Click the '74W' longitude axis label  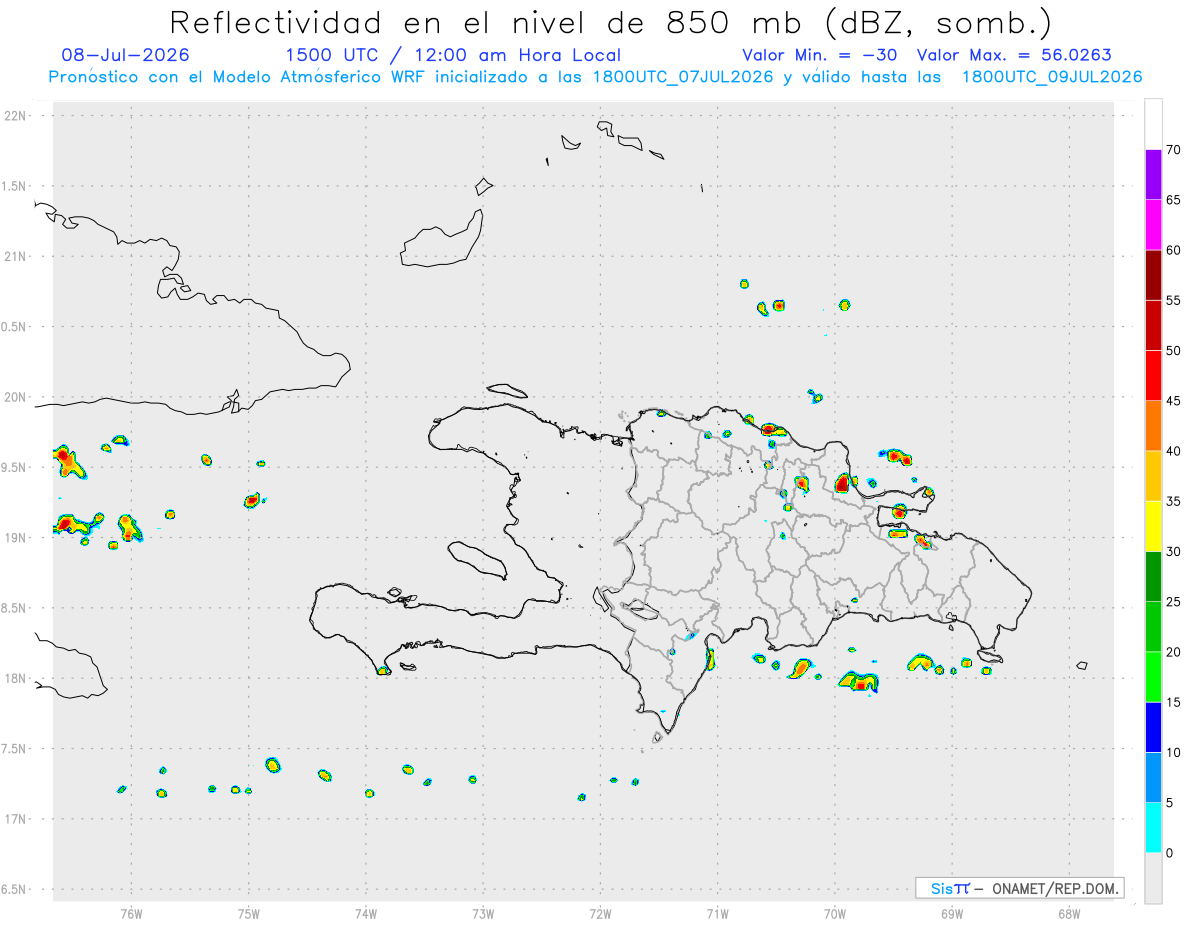tap(366, 913)
